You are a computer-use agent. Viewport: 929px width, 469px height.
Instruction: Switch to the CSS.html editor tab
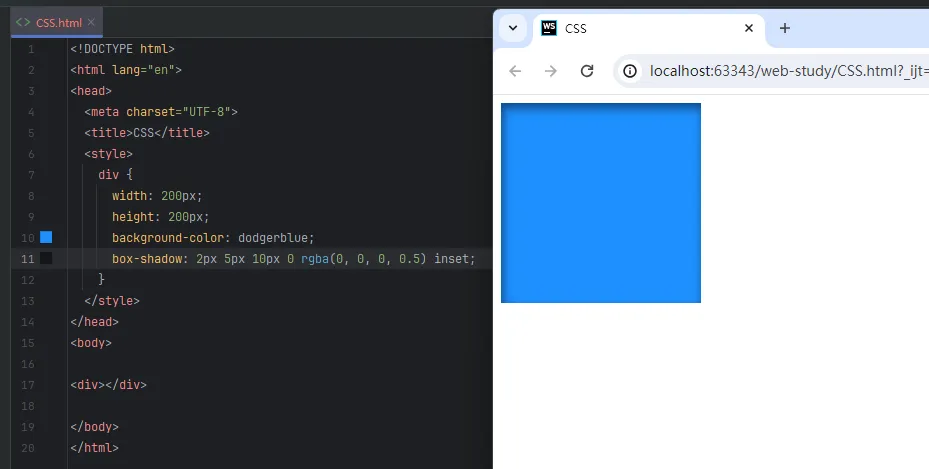(58, 22)
